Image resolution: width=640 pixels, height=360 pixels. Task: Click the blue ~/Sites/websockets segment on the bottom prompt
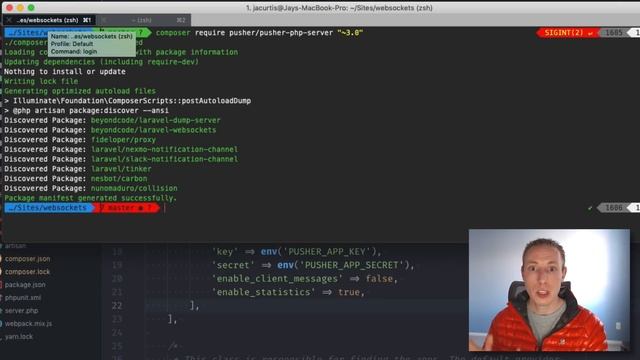[x=48, y=208]
